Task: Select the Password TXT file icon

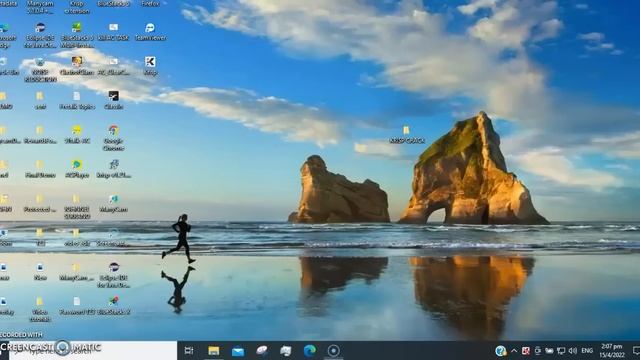Action: pos(77,306)
